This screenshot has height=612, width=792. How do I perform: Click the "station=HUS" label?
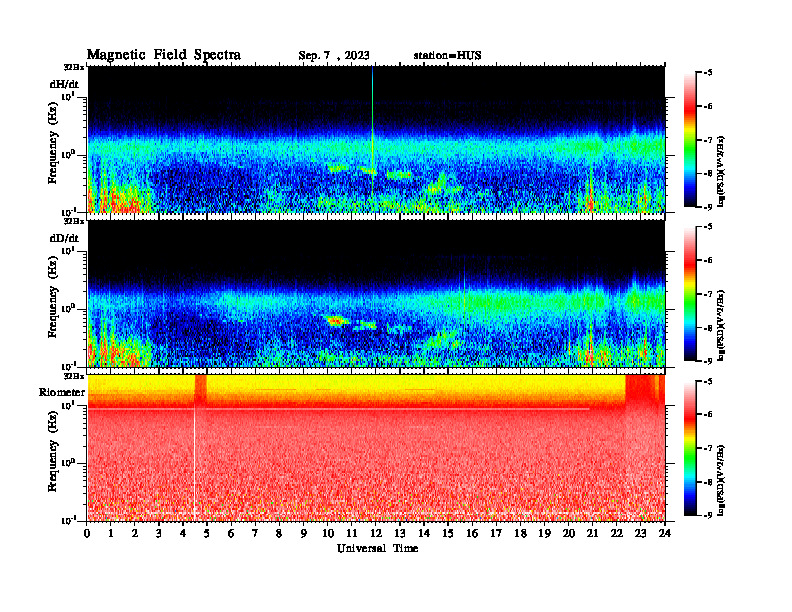447,56
